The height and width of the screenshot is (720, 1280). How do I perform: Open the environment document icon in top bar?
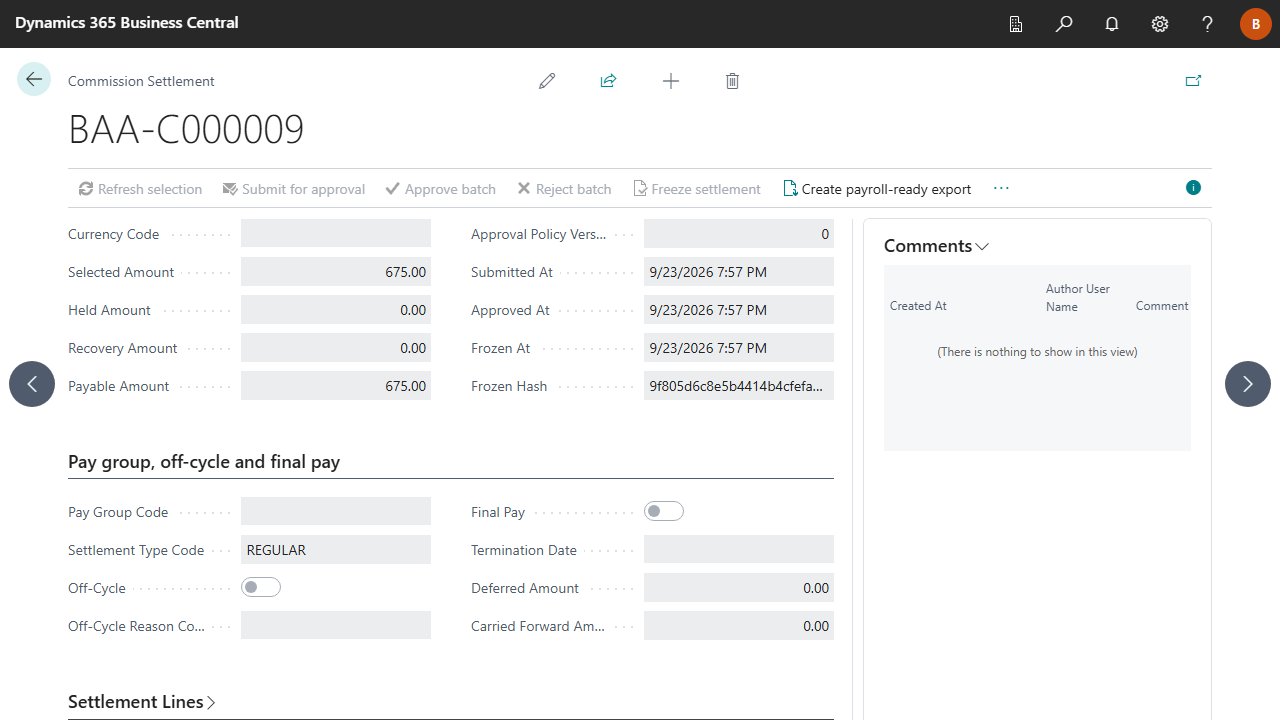coord(1016,24)
